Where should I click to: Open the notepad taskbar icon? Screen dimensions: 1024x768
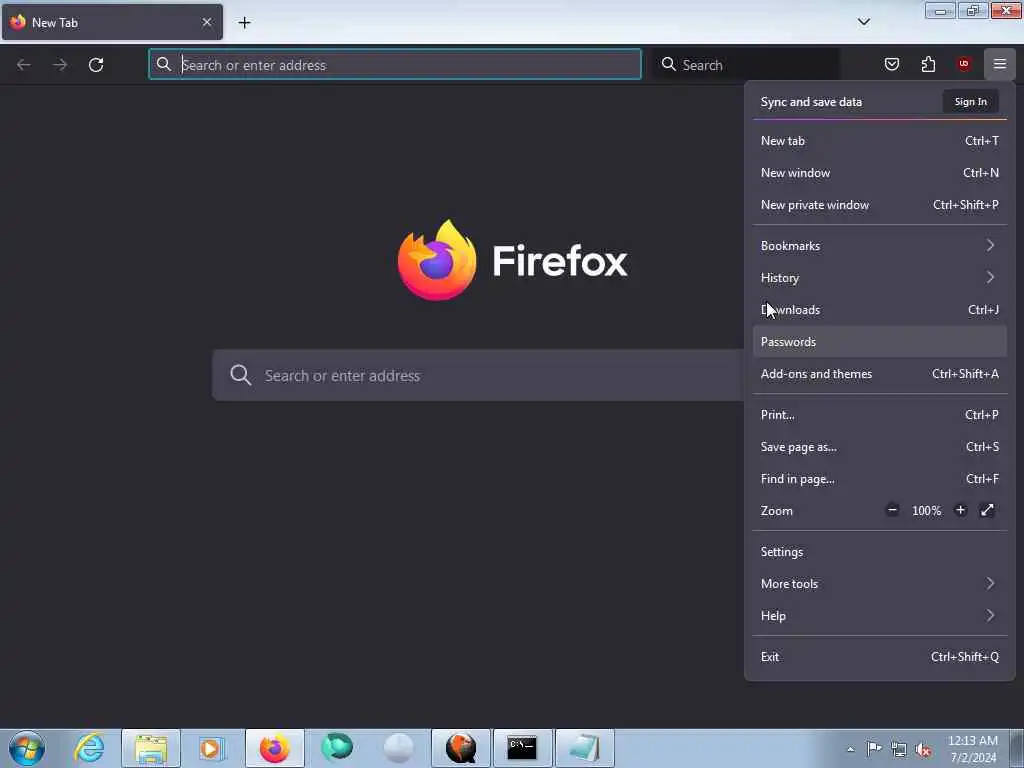[584, 748]
